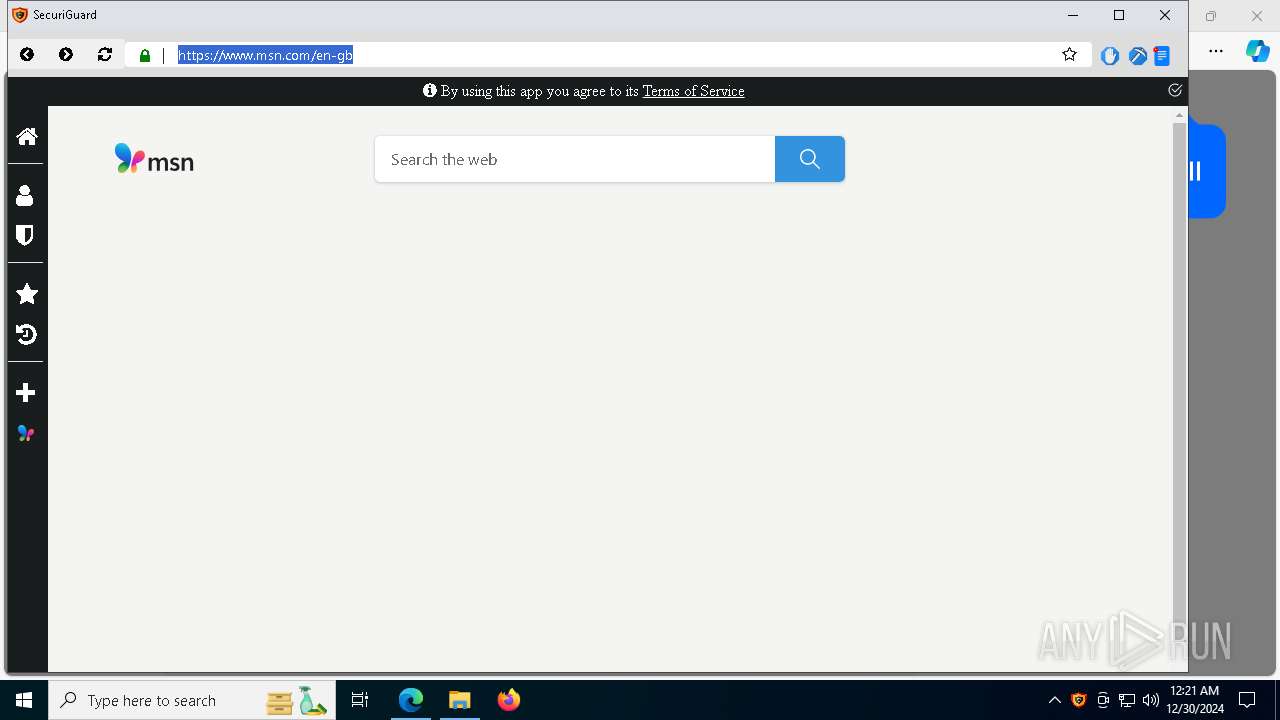Viewport: 1280px width, 720px height.
Task: Show hidden system tray icons
Action: click(1055, 700)
